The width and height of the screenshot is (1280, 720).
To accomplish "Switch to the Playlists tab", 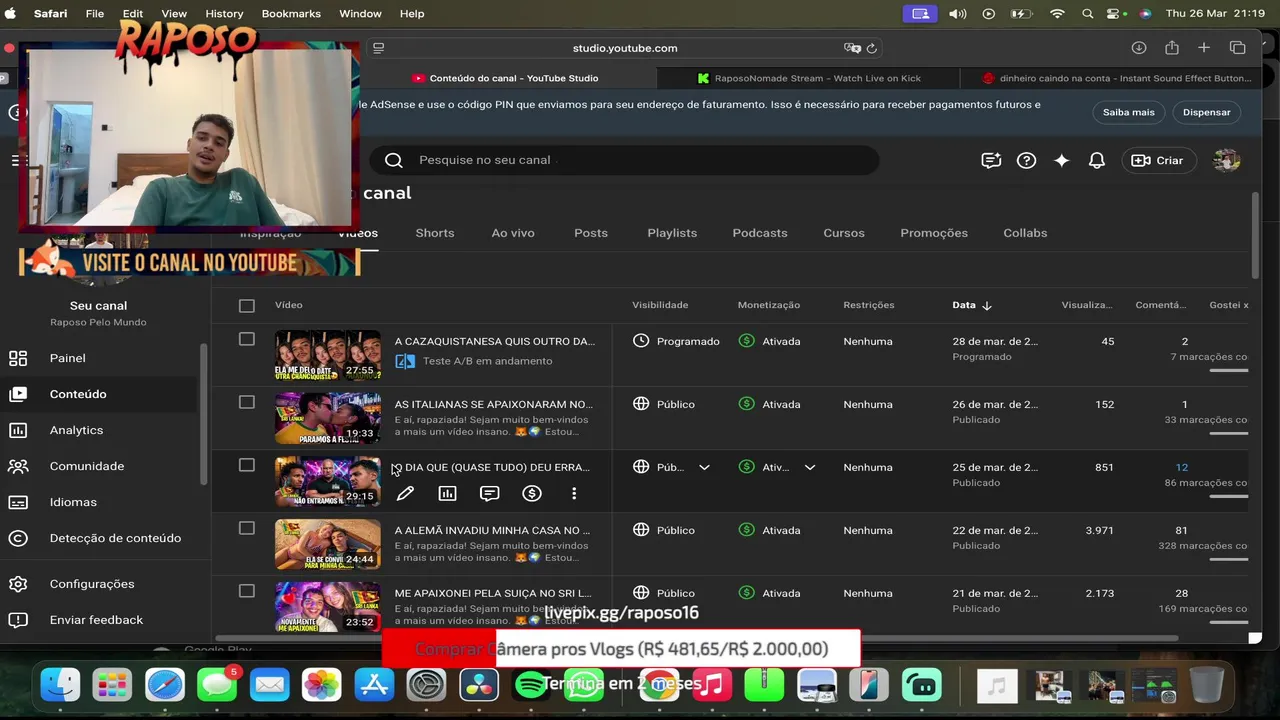I will point(672,233).
